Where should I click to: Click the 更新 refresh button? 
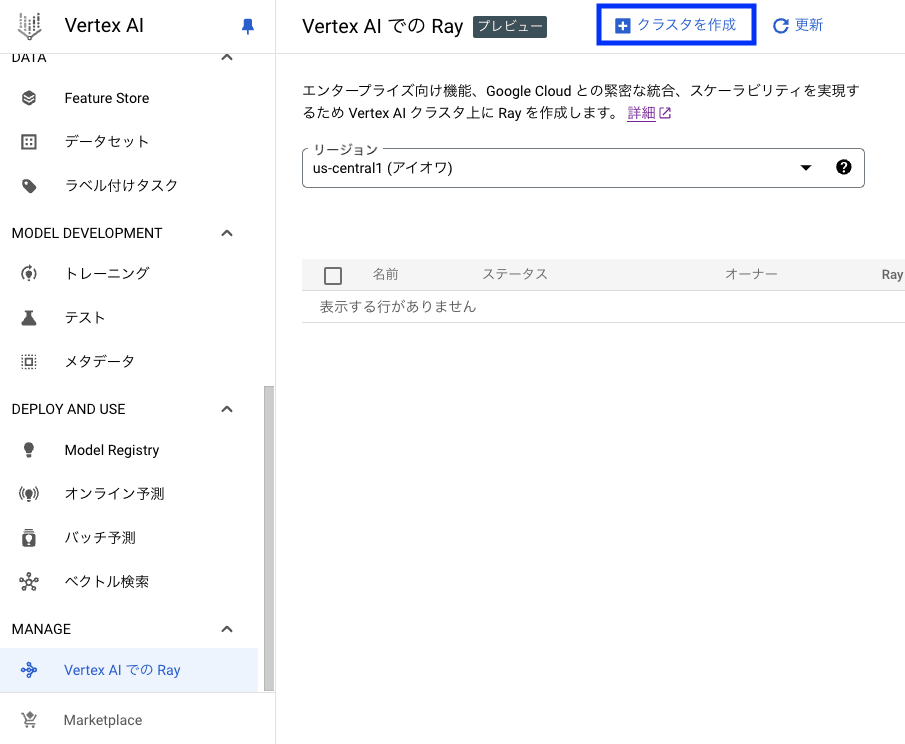pos(798,25)
